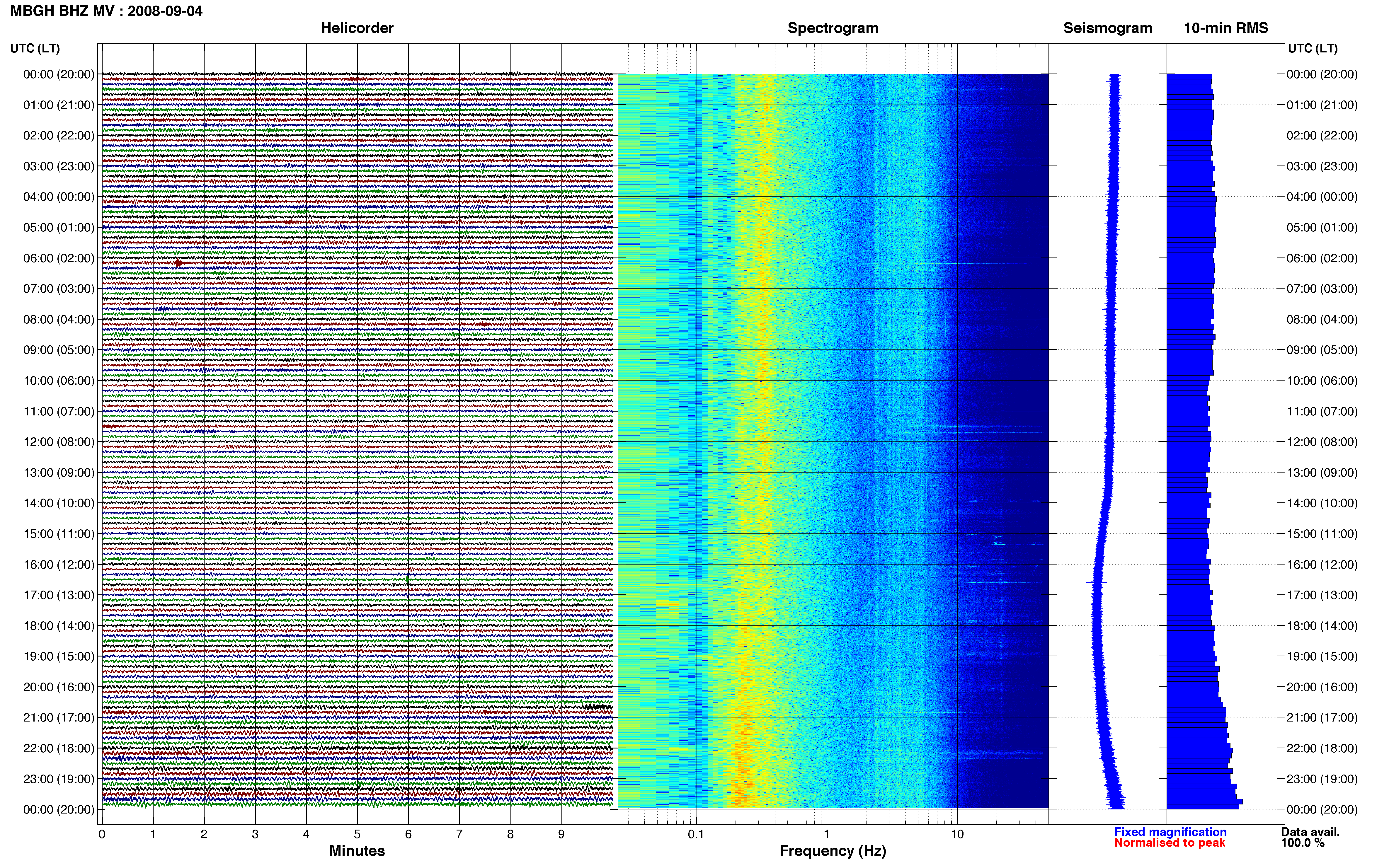Click the left '01:00 (21:00)' time label
This screenshot has height=868, width=1389.
pyautogui.click(x=59, y=105)
